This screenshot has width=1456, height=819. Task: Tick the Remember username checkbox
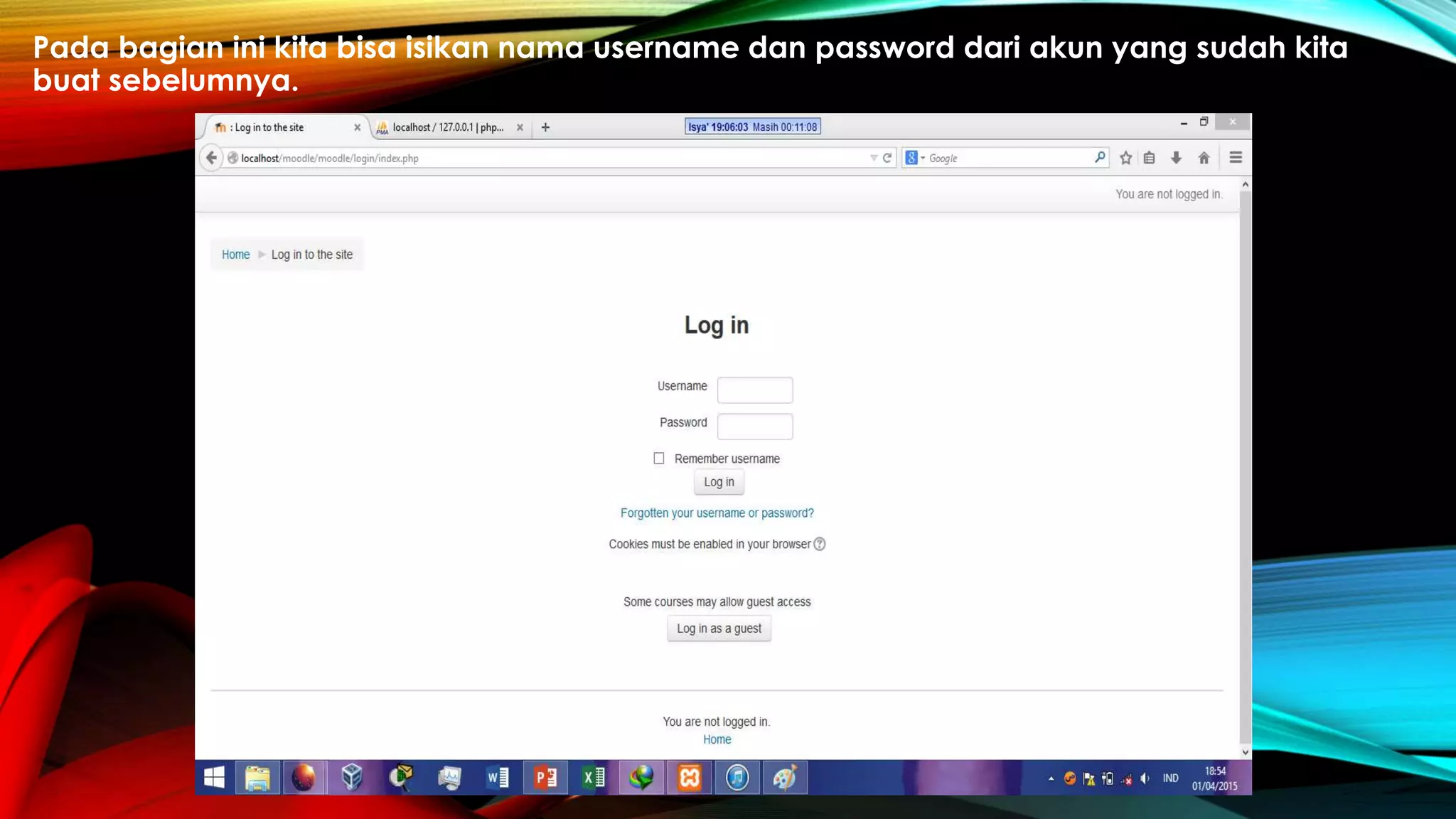click(x=659, y=459)
